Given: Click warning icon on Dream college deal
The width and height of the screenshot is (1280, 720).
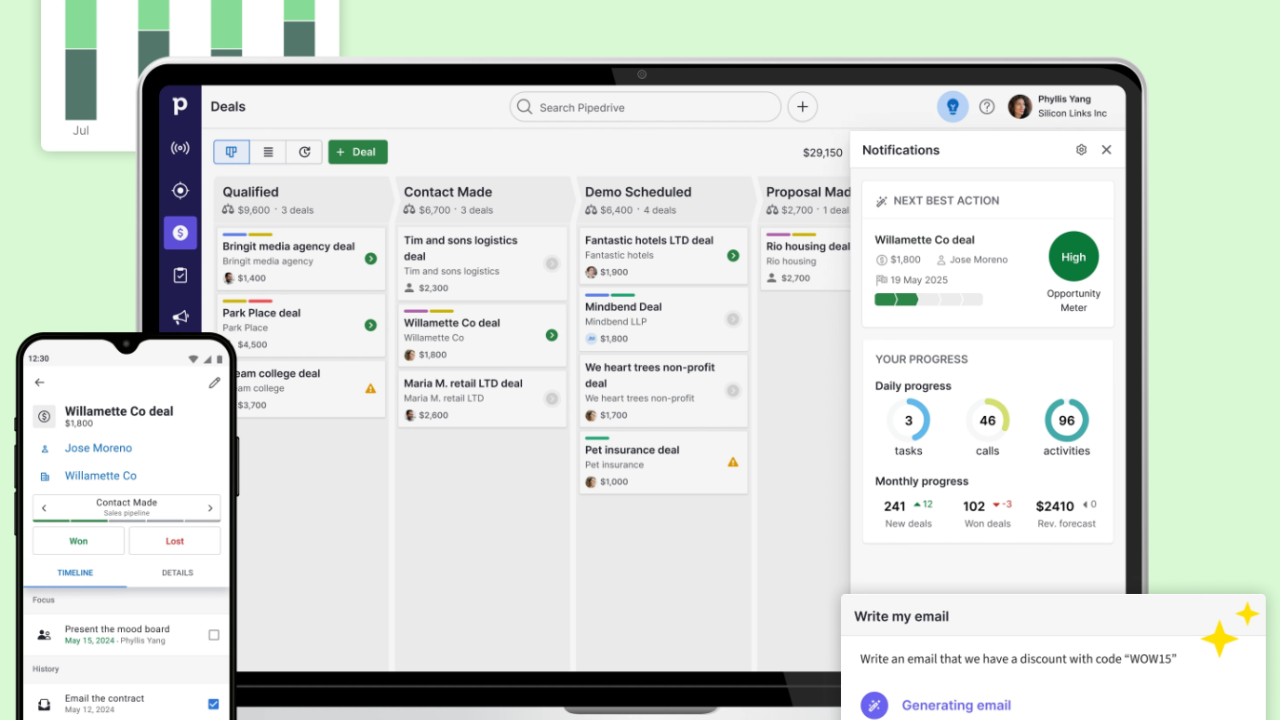Looking at the screenshot, I should (x=370, y=388).
